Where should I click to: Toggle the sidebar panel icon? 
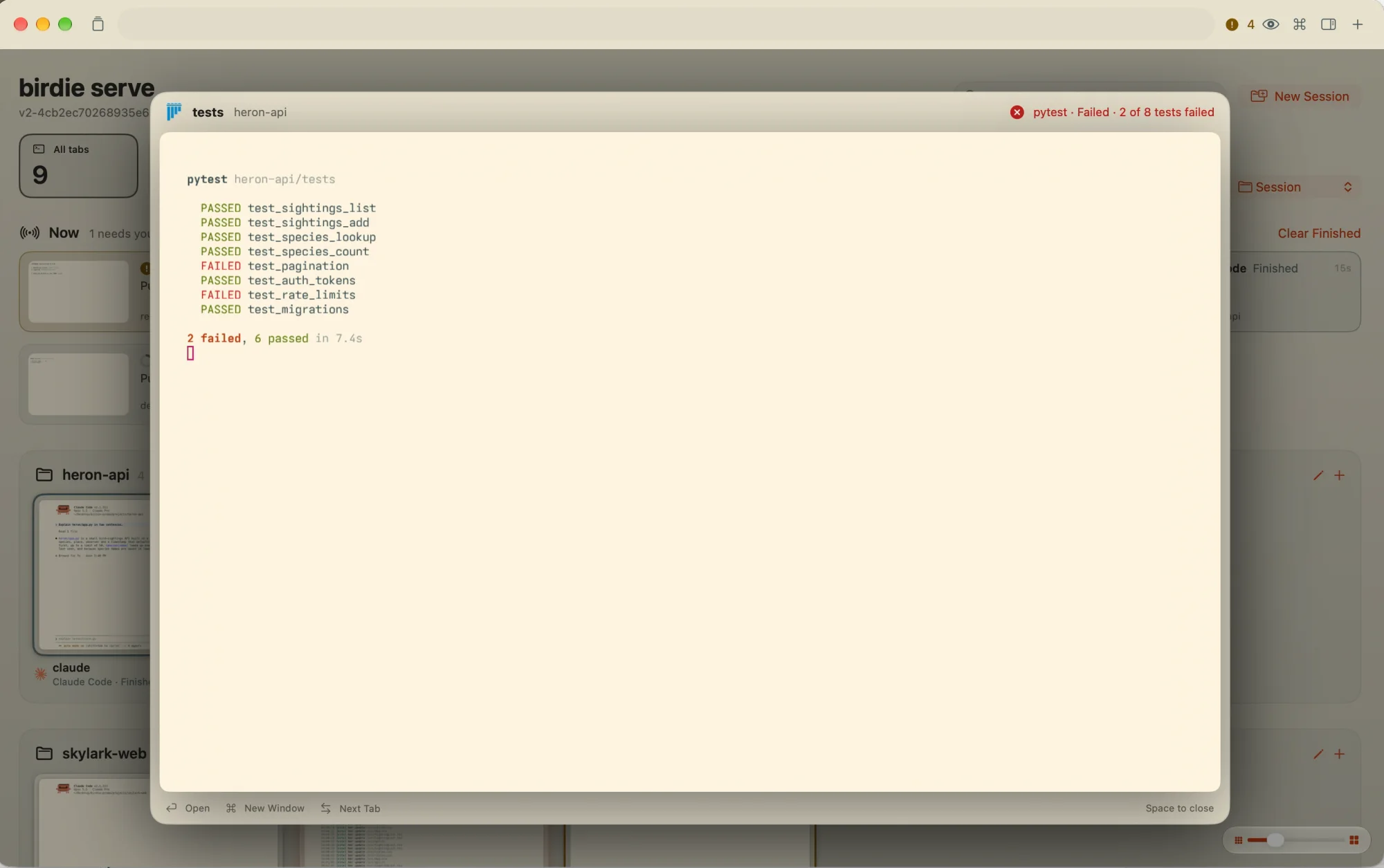pos(1328,24)
